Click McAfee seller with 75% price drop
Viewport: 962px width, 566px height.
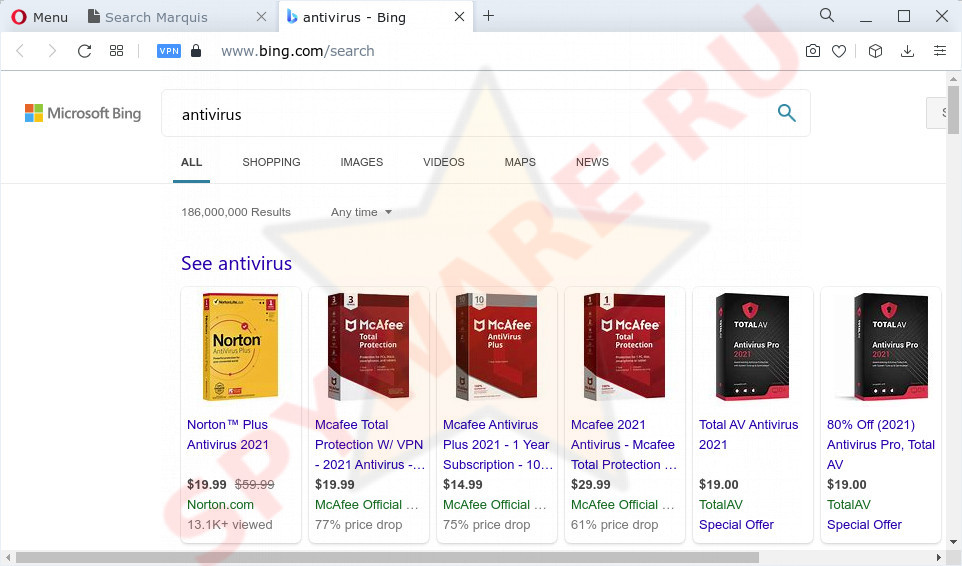click(x=494, y=505)
